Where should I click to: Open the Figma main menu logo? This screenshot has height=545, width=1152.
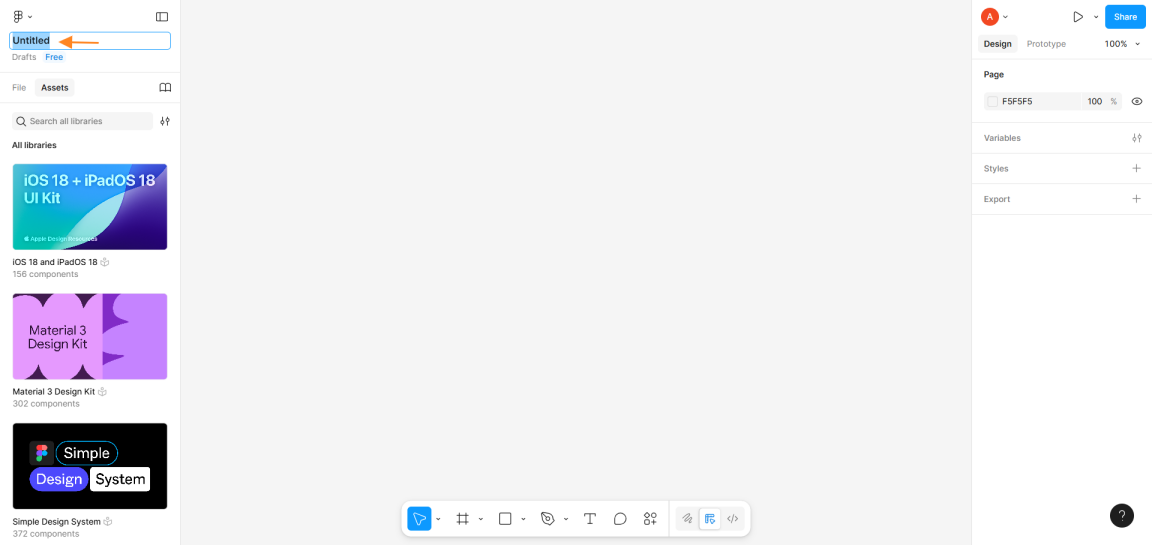18,17
